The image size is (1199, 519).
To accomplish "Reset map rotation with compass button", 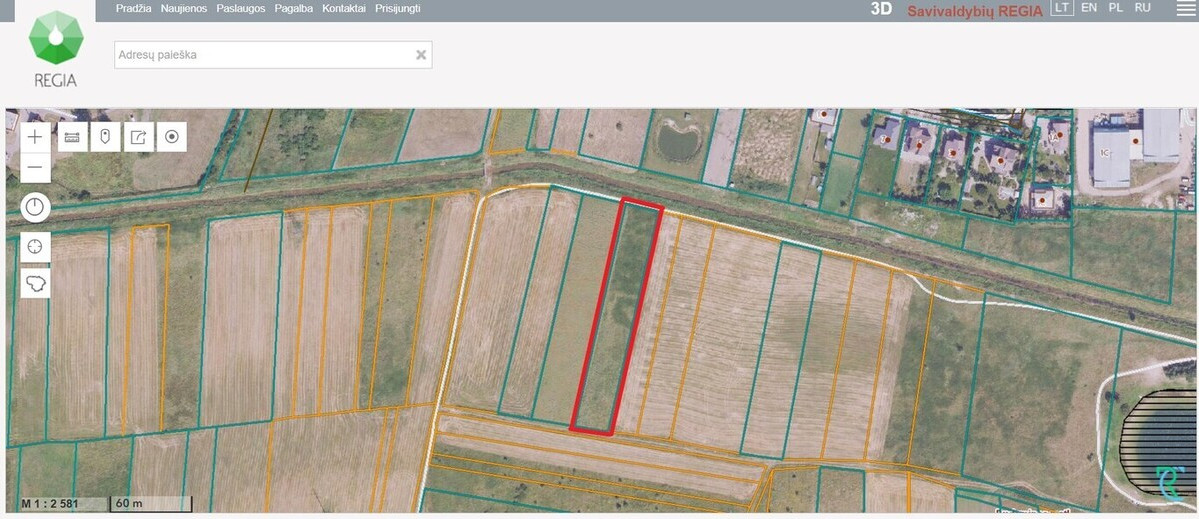I will click(35, 207).
